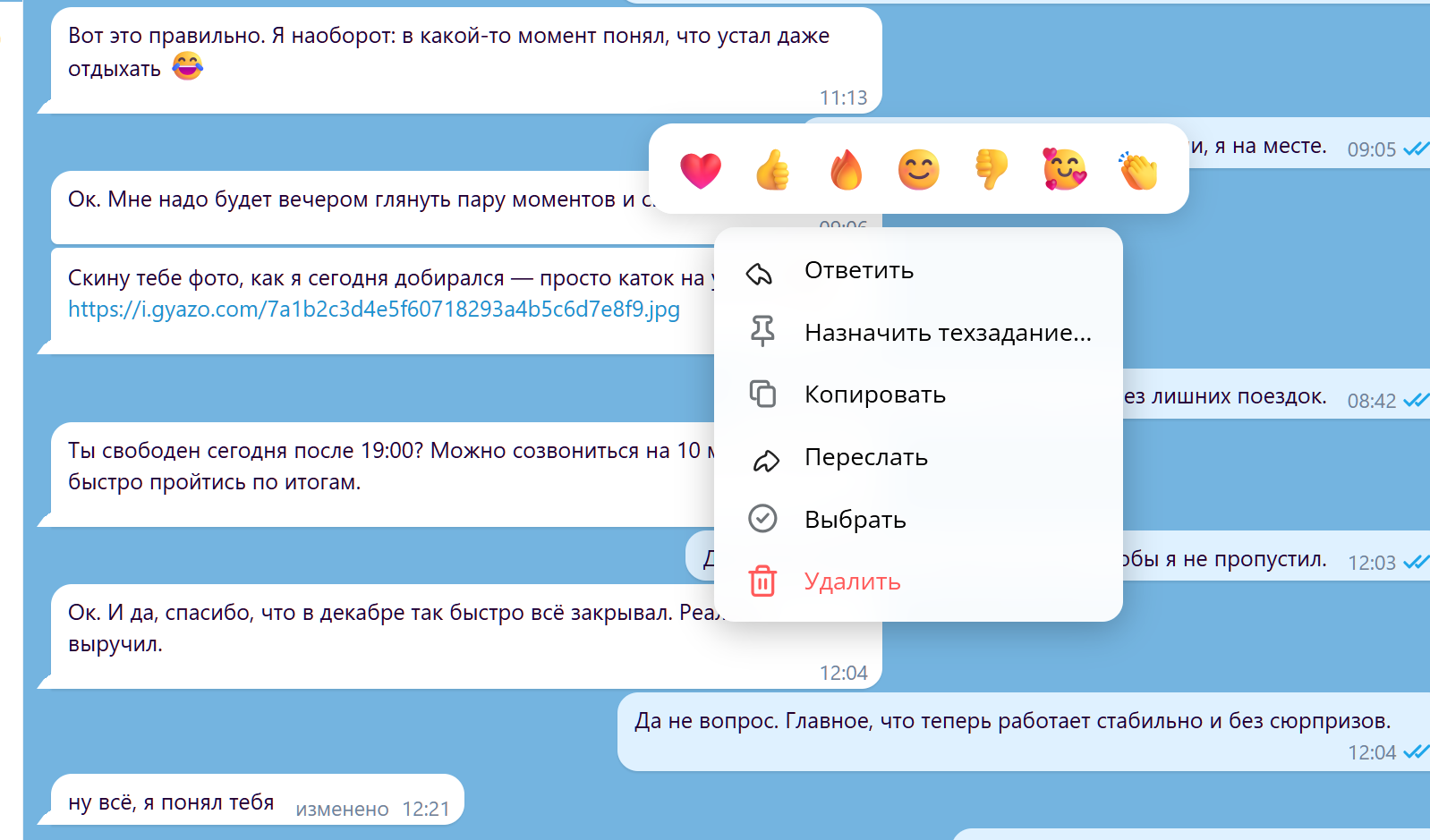Viewport: 1430px width, 840px height.
Task: Click the trash icon in context menu
Action: pos(762,581)
